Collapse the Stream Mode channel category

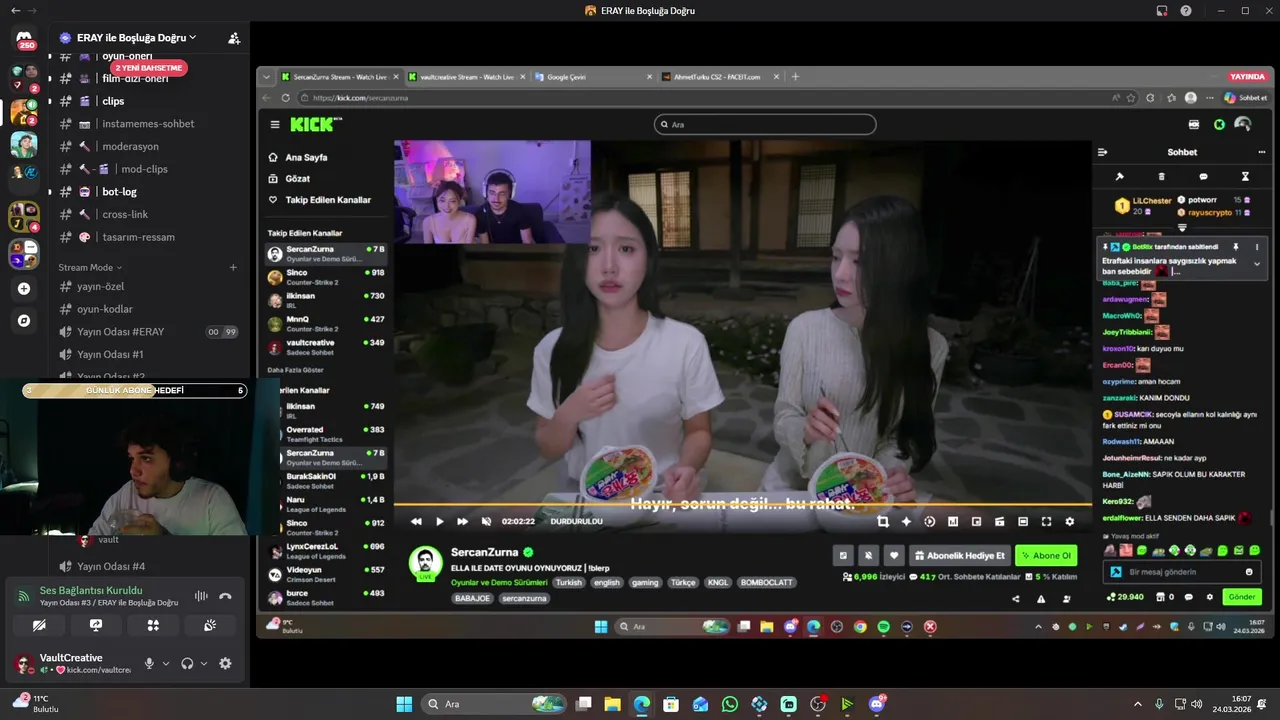(90, 268)
